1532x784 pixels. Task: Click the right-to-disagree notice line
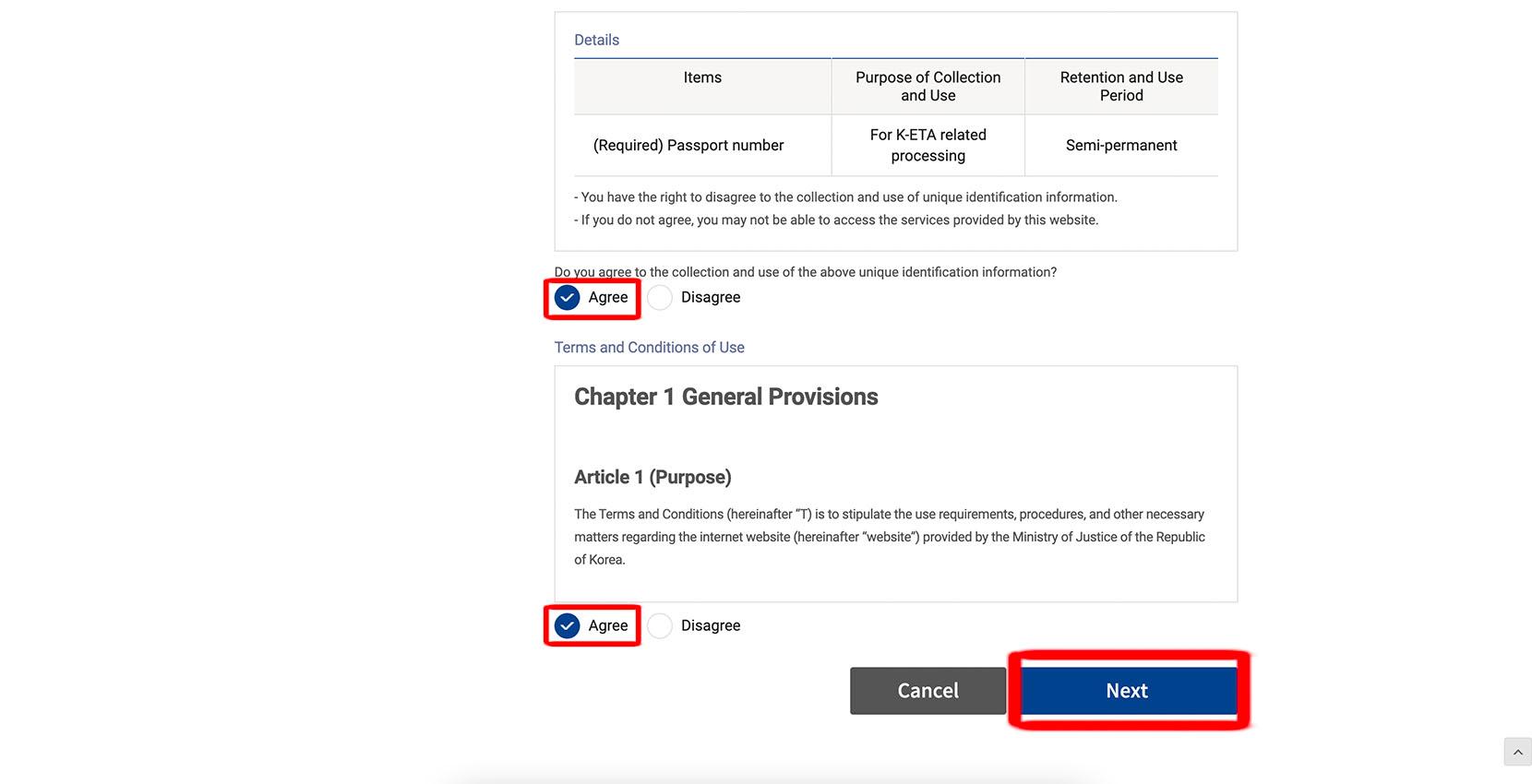pos(845,196)
